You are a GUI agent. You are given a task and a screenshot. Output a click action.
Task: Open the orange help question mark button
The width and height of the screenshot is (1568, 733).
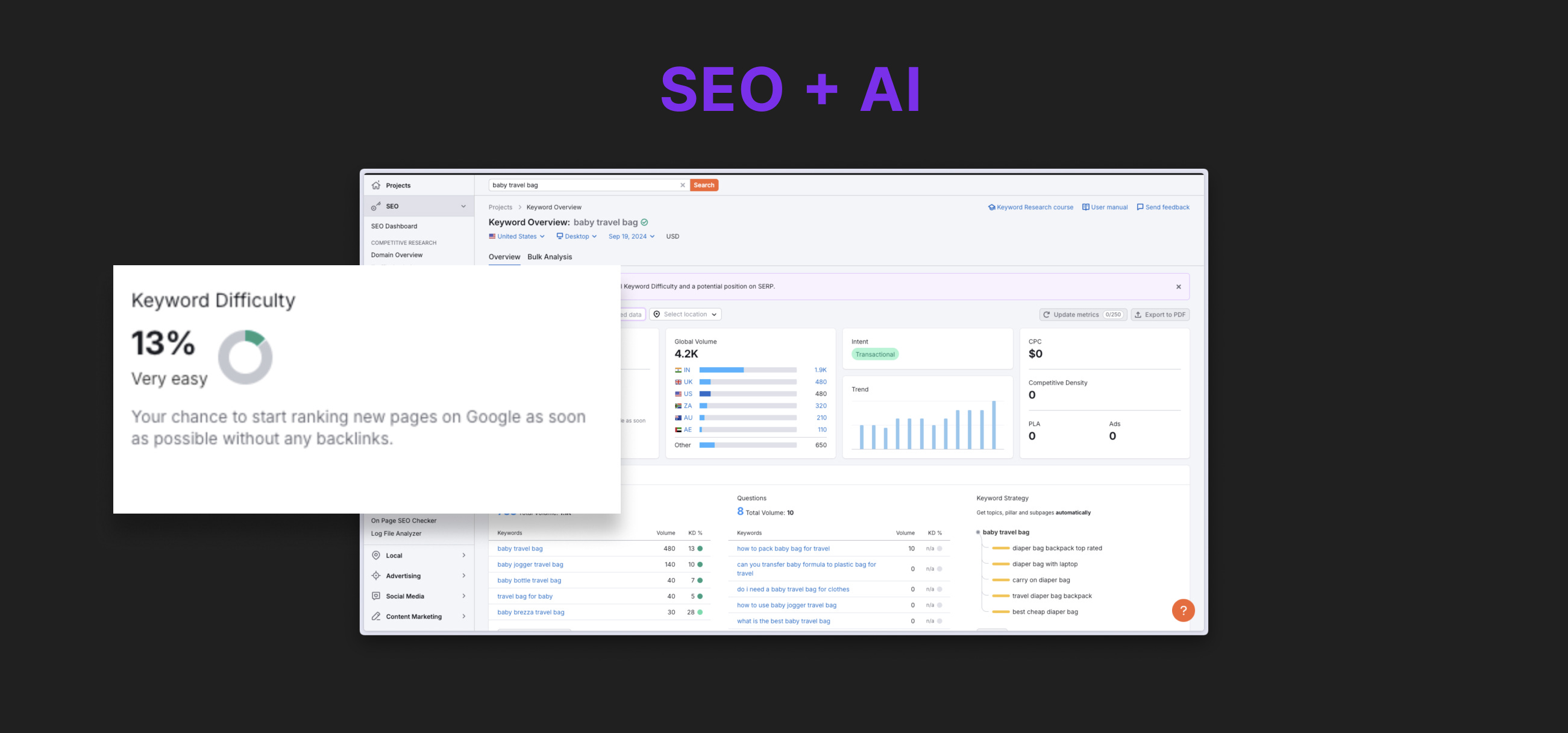click(x=1183, y=610)
